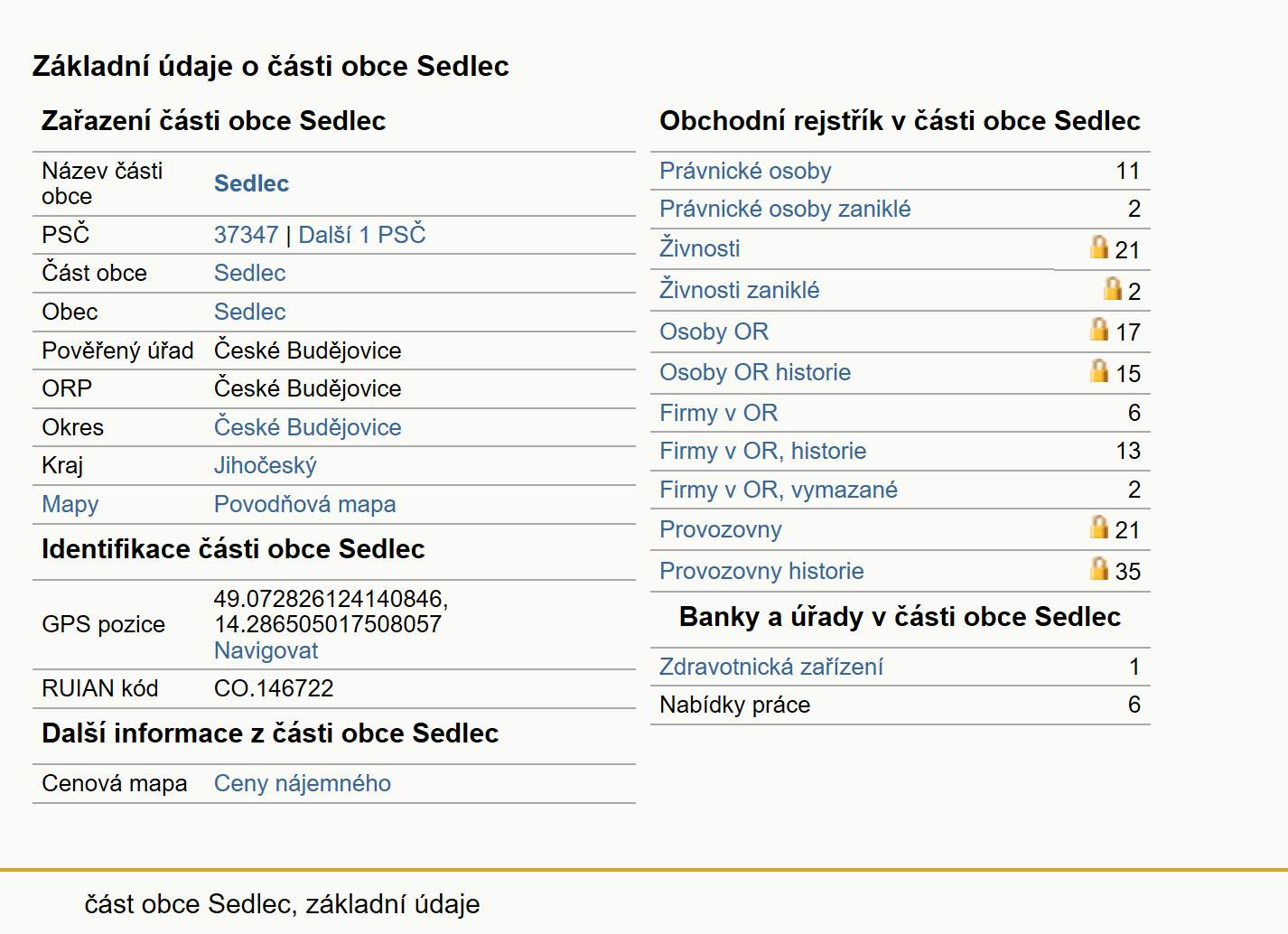Viewport: 1288px width, 934px height.
Task: Click the lock icon beside Živnosti count
Action: [1098, 247]
